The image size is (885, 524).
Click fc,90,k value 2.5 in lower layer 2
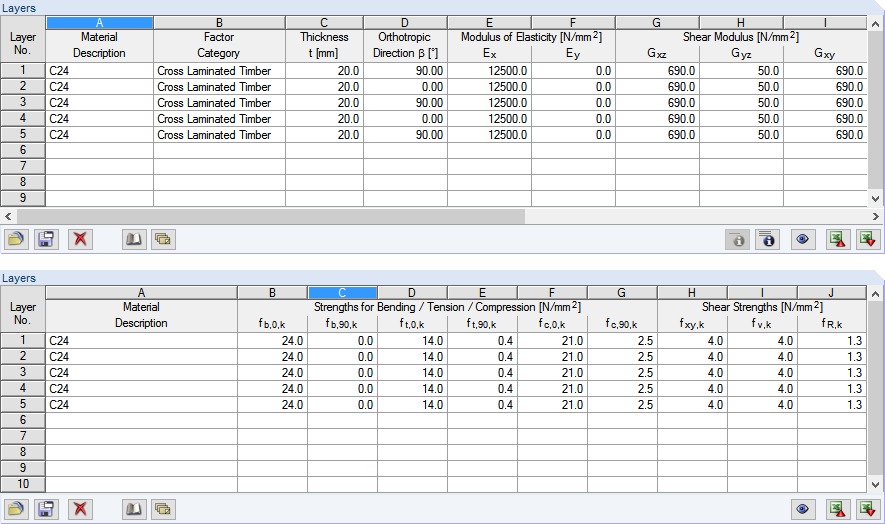(x=623, y=356)
